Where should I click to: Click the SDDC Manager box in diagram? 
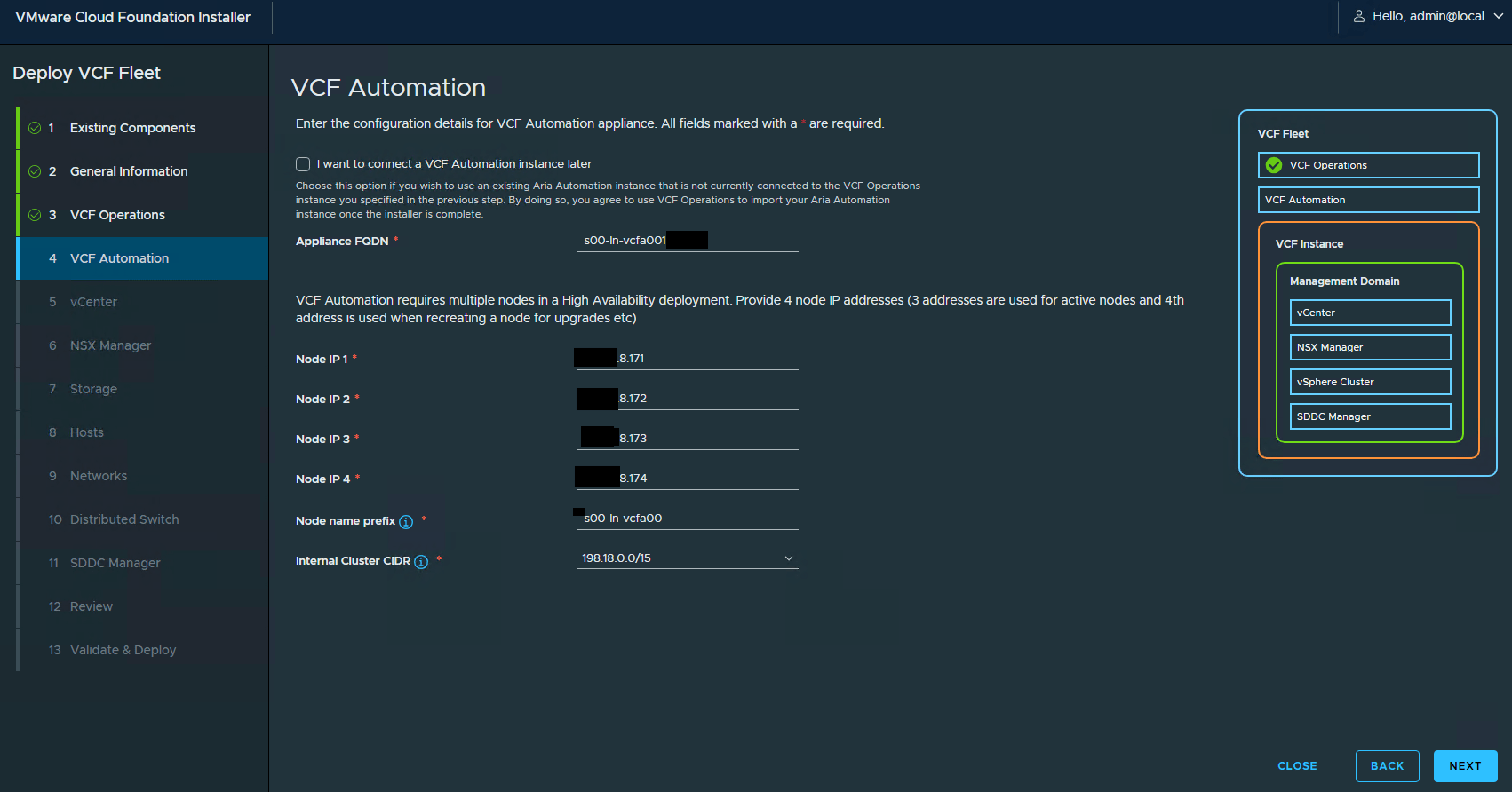click(x=1371, y=416)
